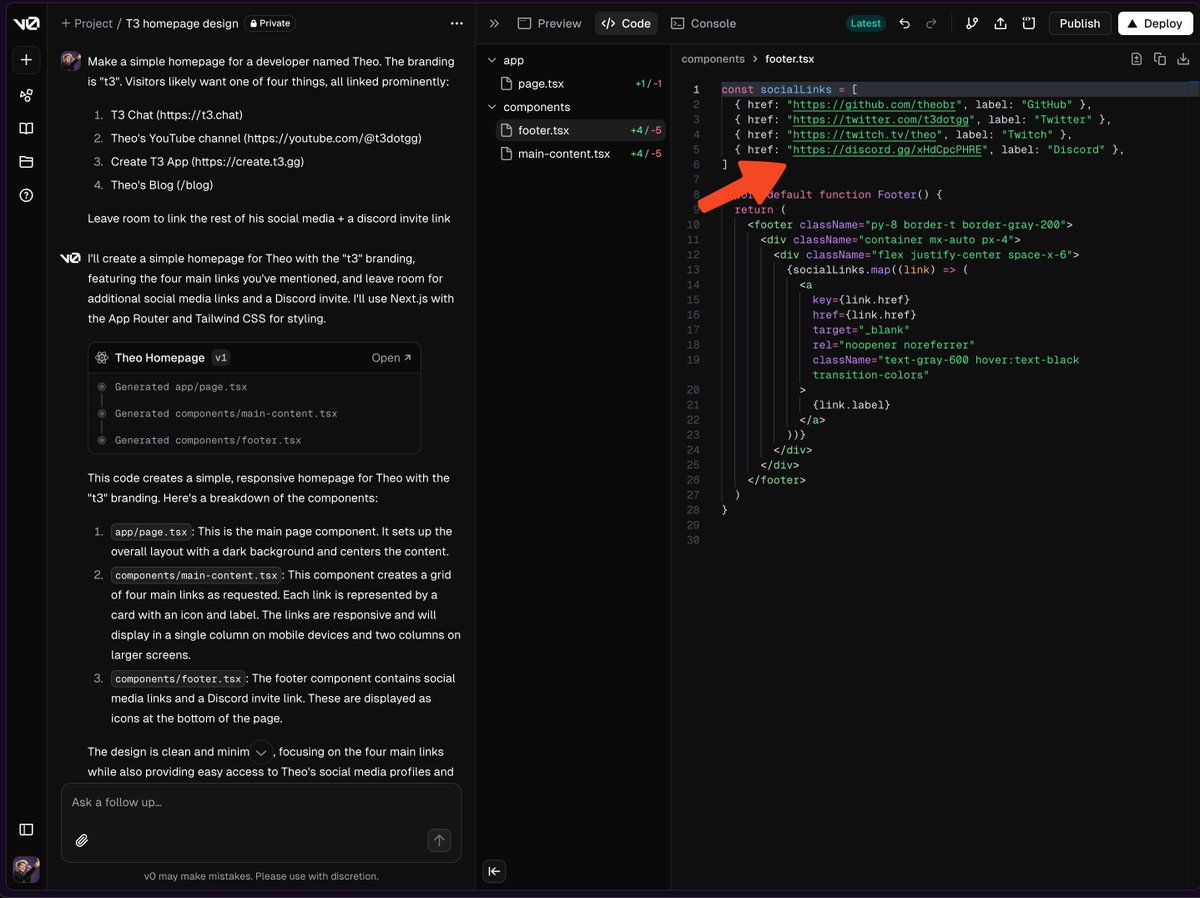Click the components/main-content.tsx tag in chat

(196, 575)
